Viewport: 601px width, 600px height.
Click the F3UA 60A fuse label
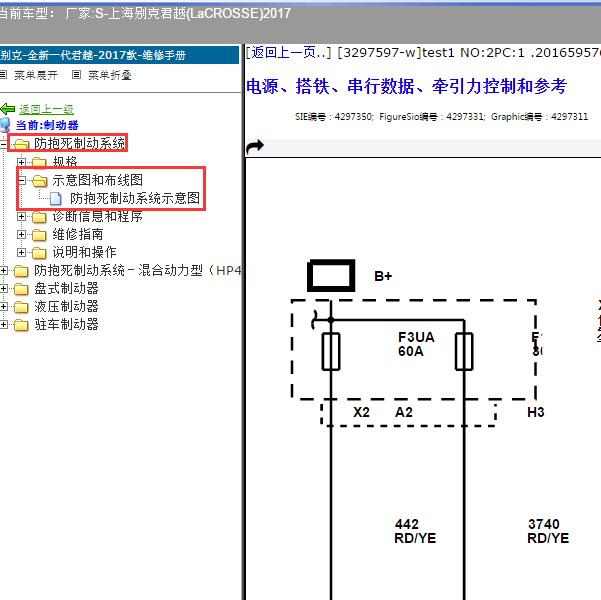pos(416,344)
